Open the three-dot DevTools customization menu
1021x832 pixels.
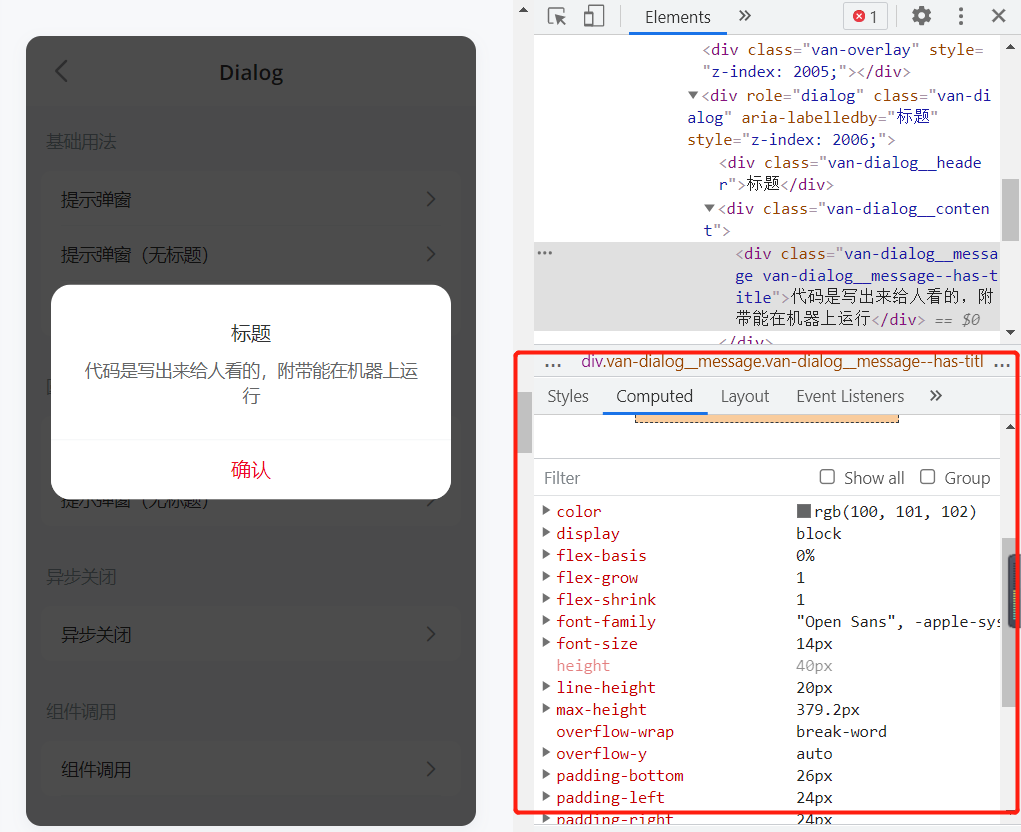point(959,16)
